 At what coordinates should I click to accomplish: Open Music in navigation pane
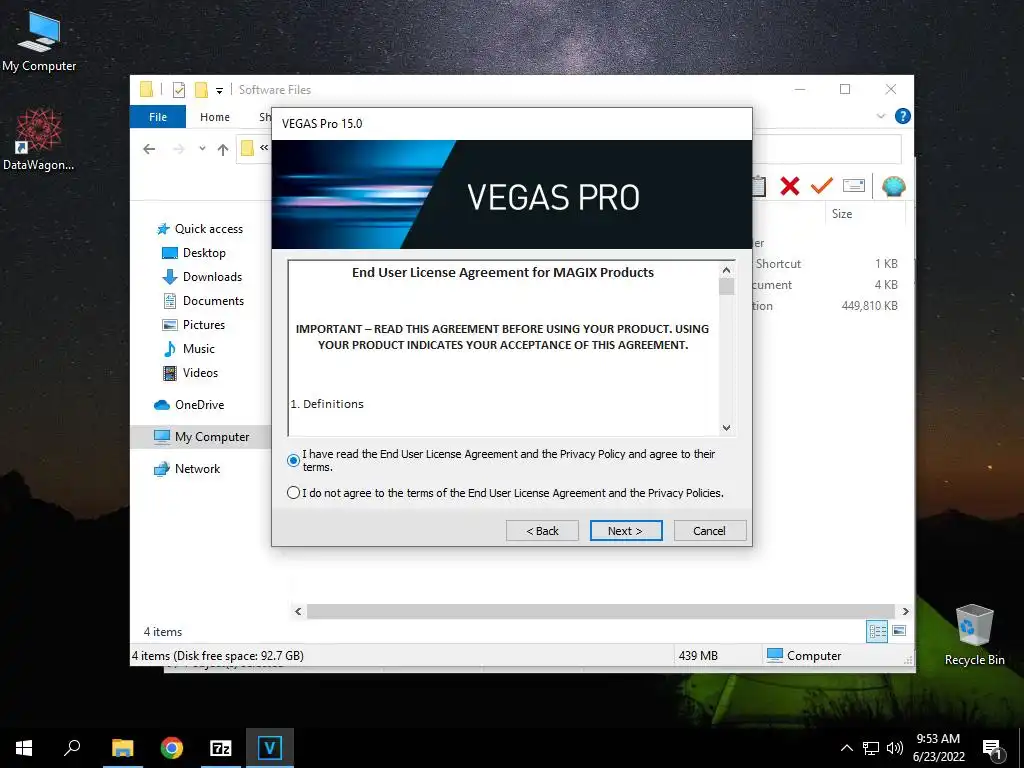coord(188,349)
